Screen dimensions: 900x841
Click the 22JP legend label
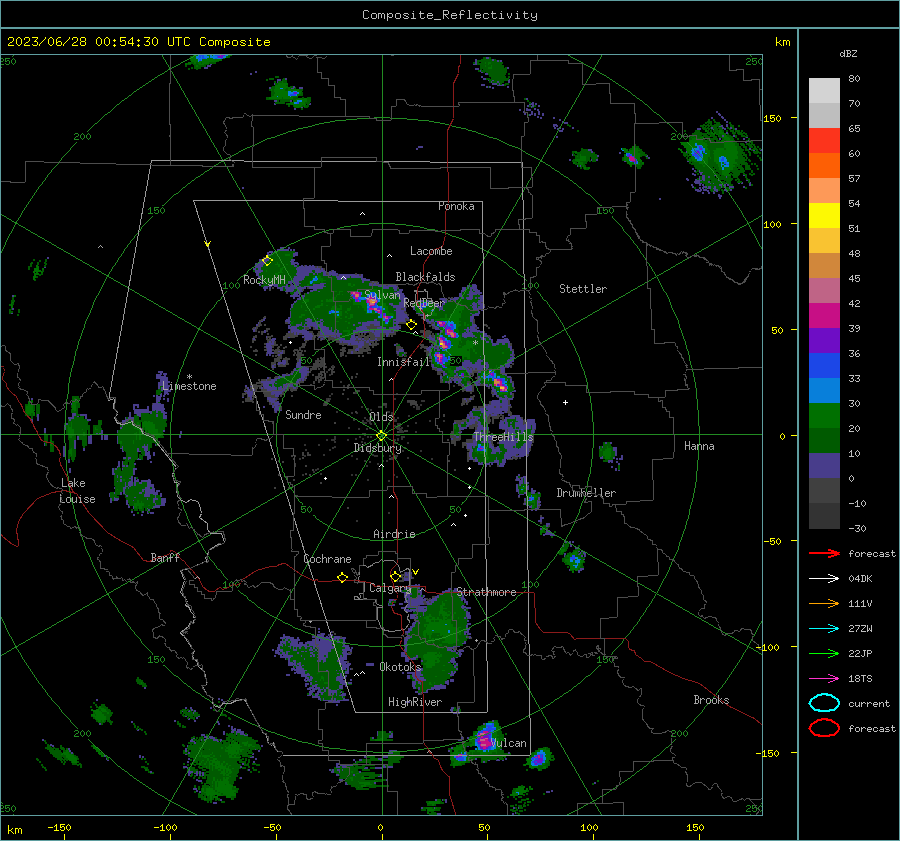pos(860,653)
